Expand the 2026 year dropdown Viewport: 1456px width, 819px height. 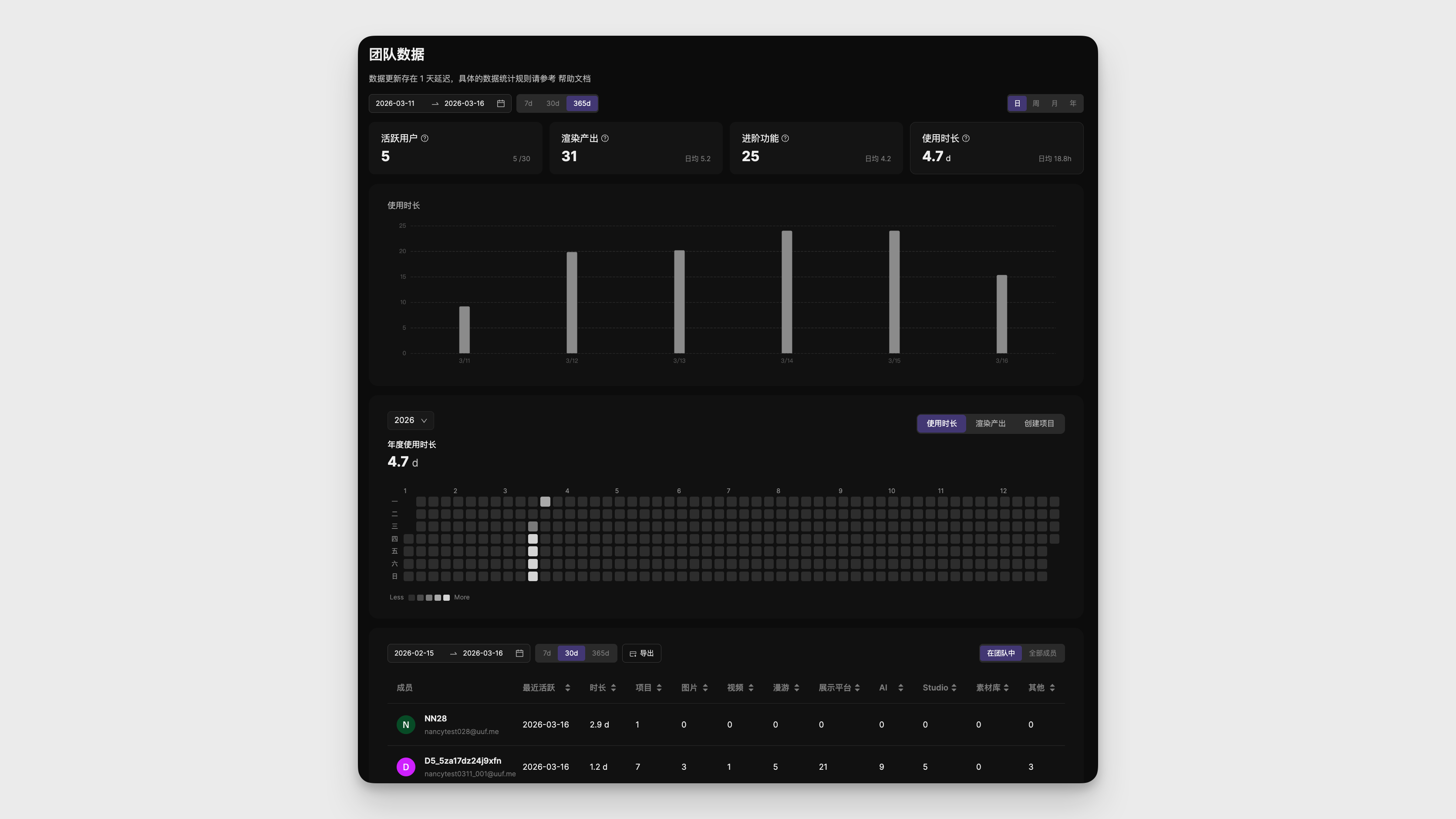(x=410, y=420)
